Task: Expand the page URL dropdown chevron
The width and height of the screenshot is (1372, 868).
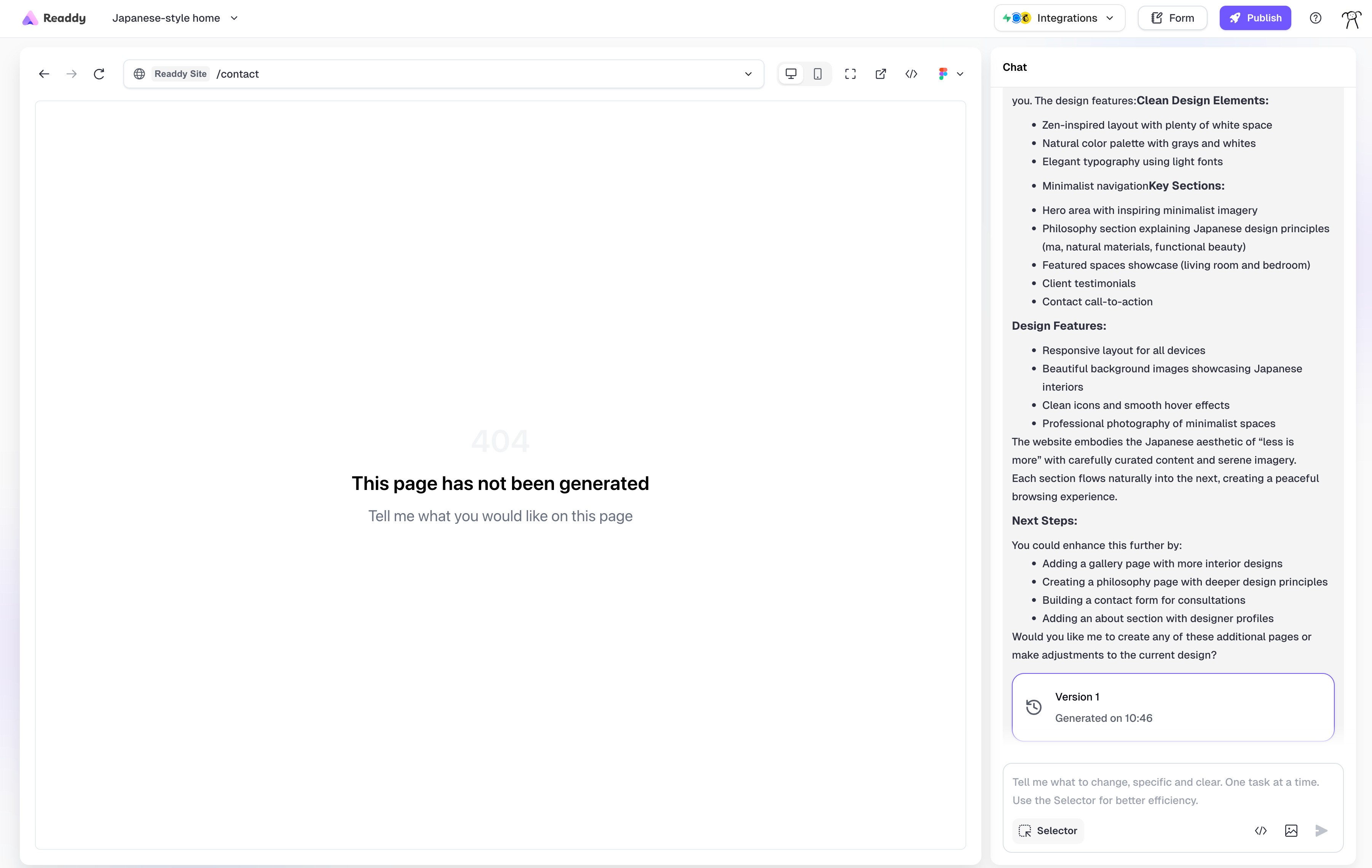Action: [748, 73]
